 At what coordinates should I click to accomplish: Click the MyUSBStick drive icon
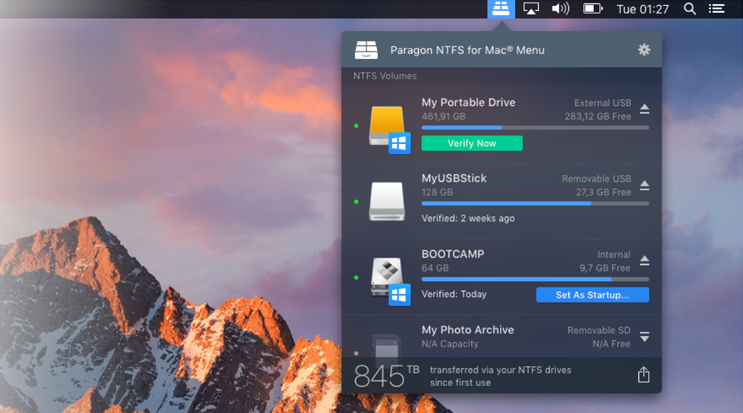[387, 201]
